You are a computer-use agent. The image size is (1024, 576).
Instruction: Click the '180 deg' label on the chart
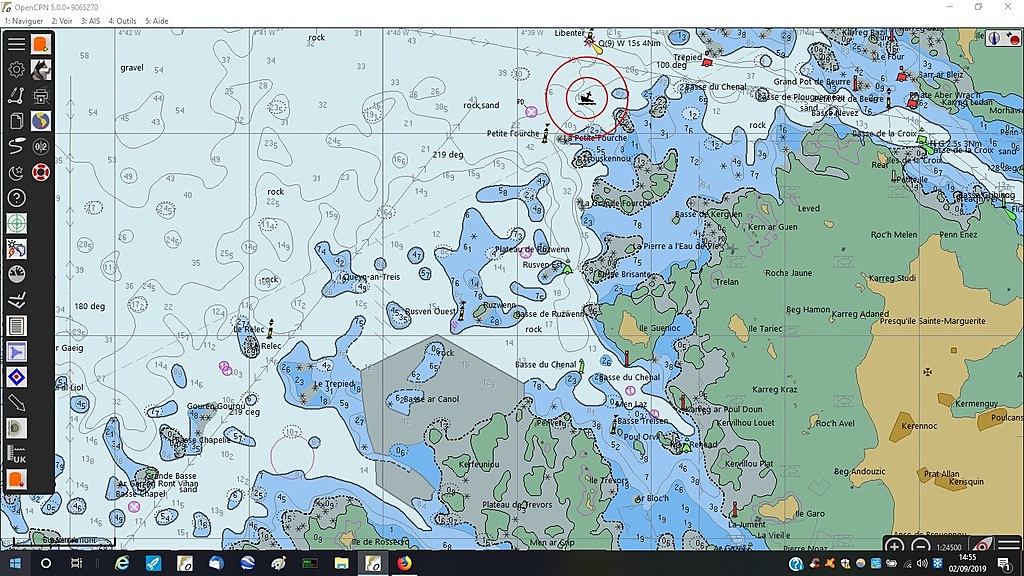tap(89, 306)
